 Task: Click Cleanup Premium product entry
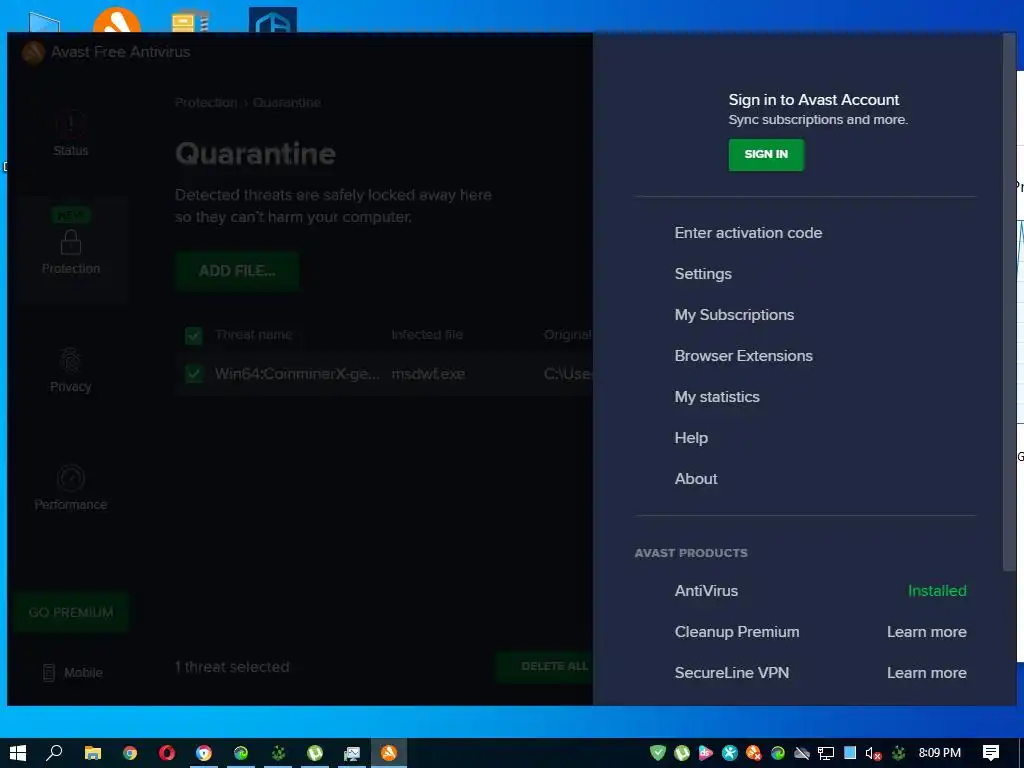point(737,632)
